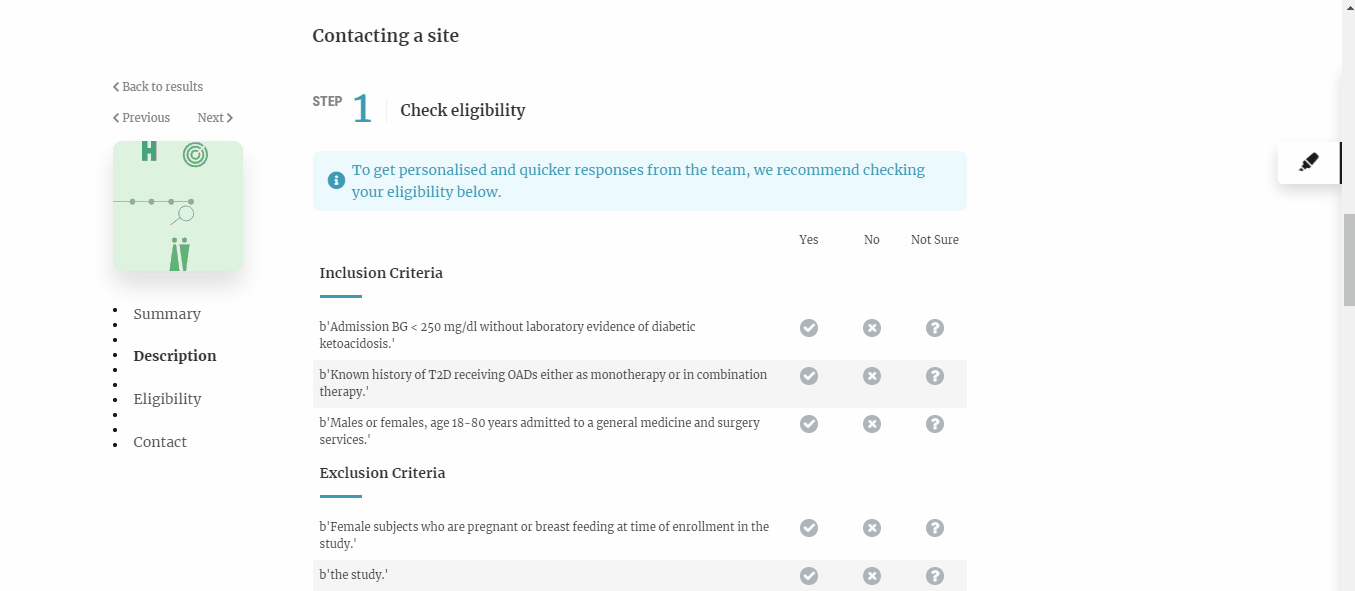Mark No for Admission BG criterion
1355x591 pixels.
[872, 328]
